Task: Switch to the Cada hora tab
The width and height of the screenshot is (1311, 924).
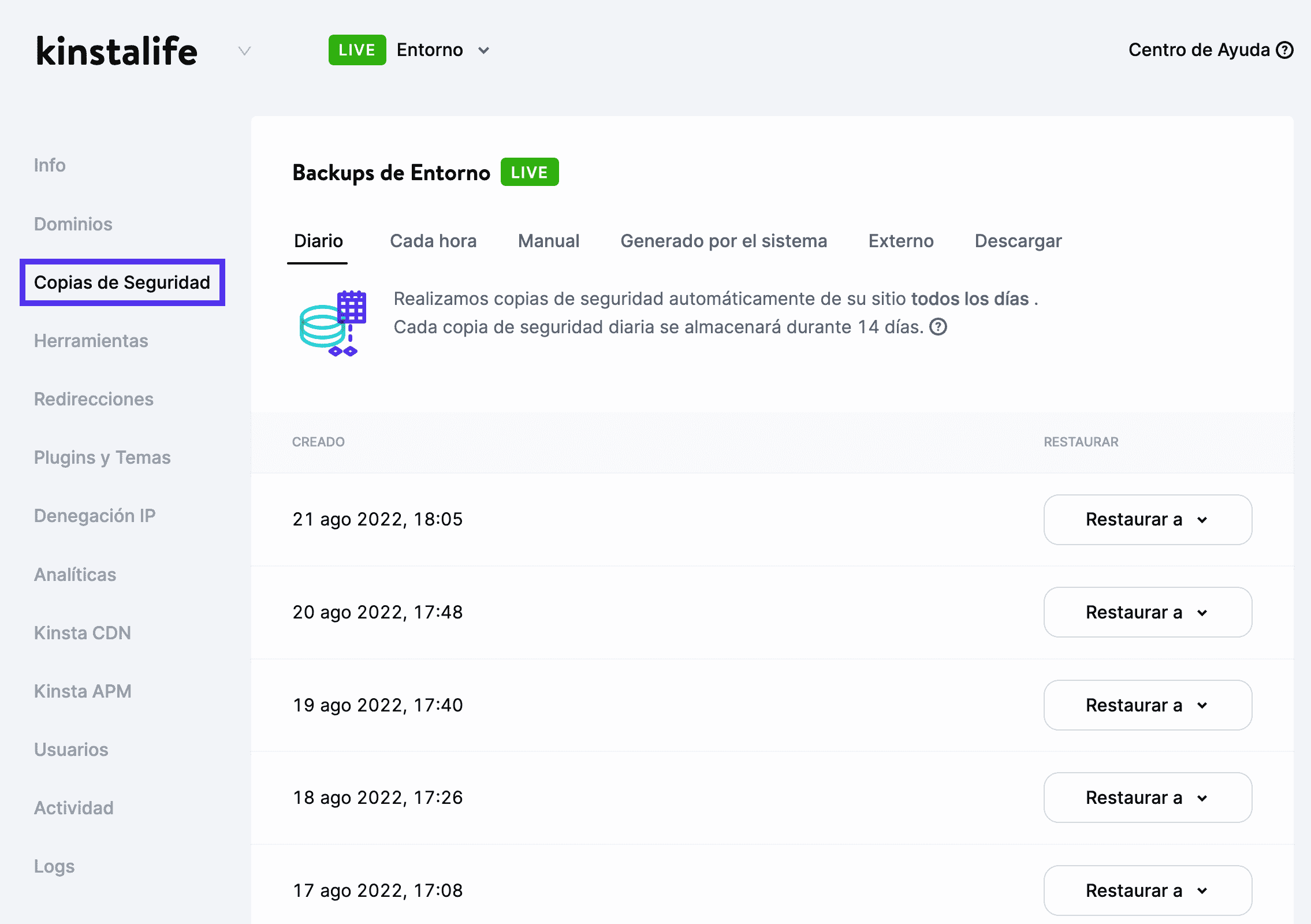Action: tap(433, 241)
